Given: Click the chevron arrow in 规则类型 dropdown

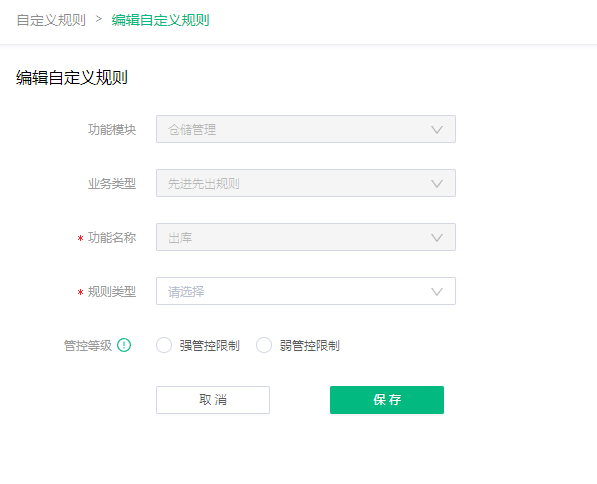Looking at the screenshot, I should point(437,292).
